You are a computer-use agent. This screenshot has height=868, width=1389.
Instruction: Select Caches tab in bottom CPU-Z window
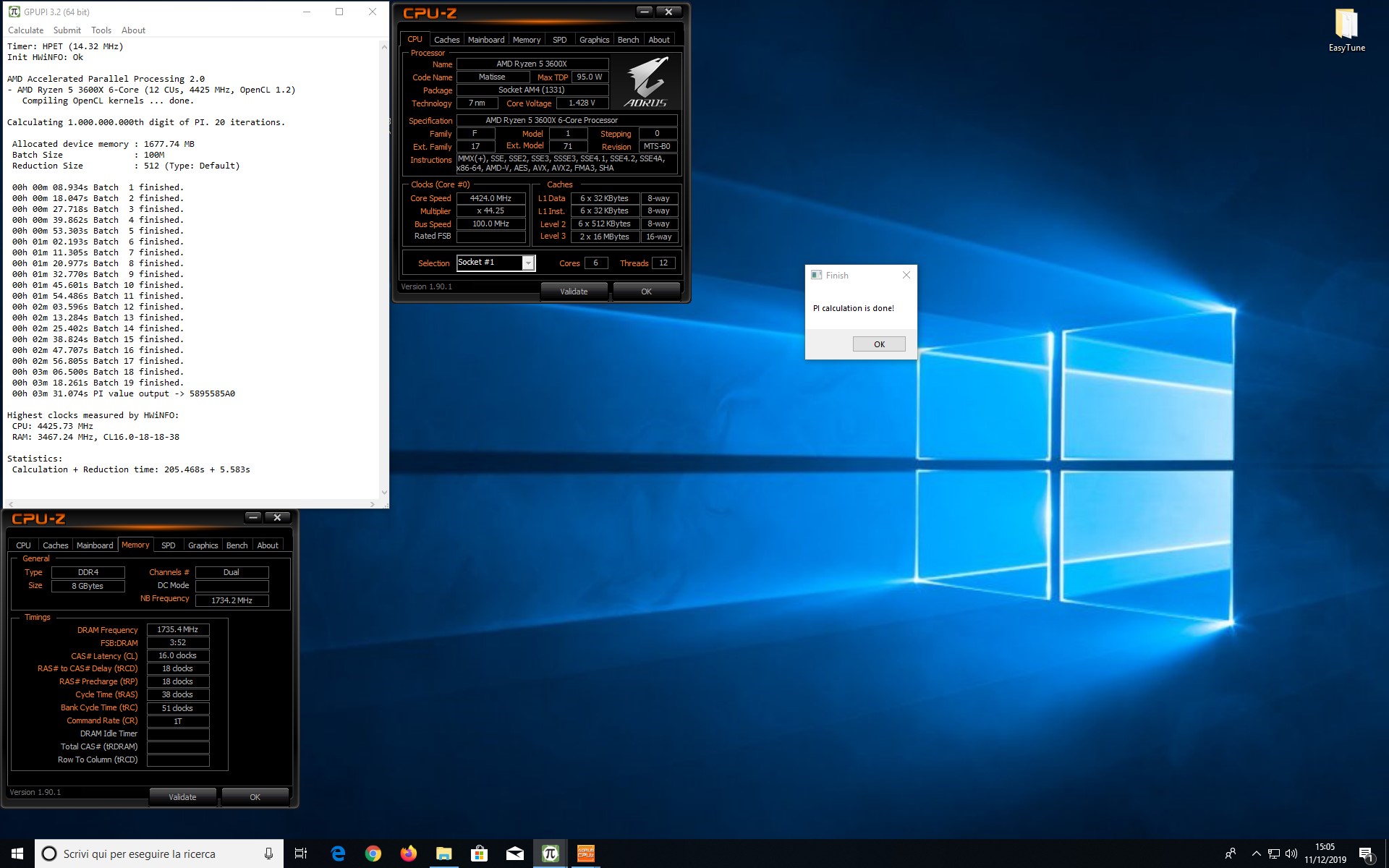[55, 545]
